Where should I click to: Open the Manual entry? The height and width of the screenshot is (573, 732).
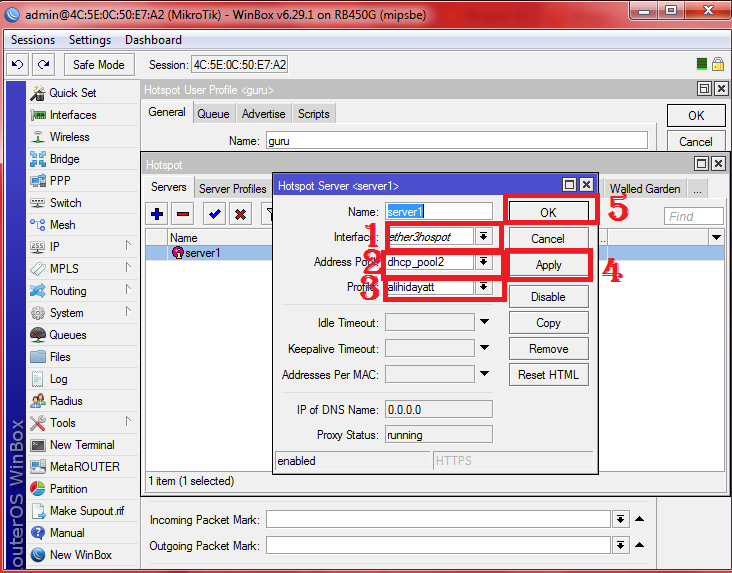83,533
